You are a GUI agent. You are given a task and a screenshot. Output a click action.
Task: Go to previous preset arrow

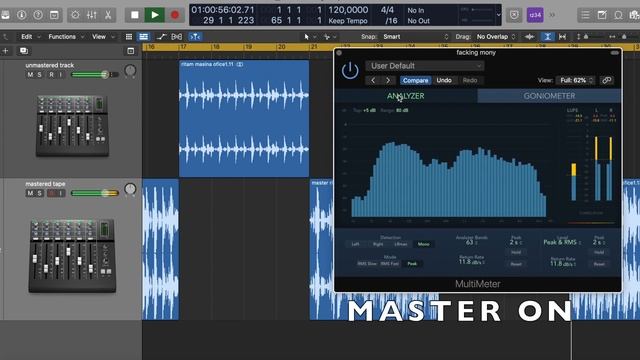click(x=373, y=80)
